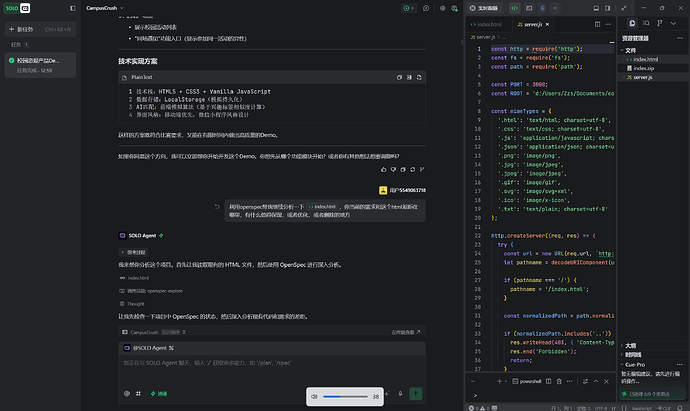
Task: Collapse the files folder section
Action: [x=628, y=50]
